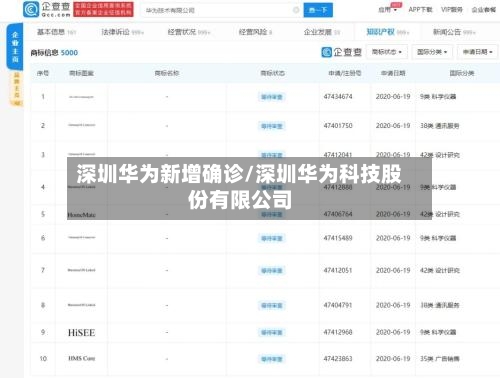Select registration number 47404791
The height and width of the screenshot is (378, 500).
pyautogui.click(x=338, y=305)
